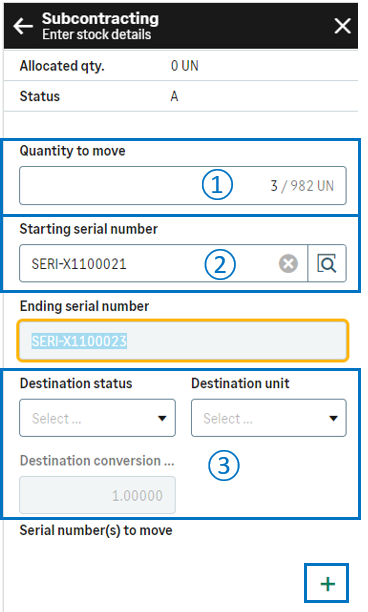
Task: Click the disabled Destination conversion field
Action: 98,495
